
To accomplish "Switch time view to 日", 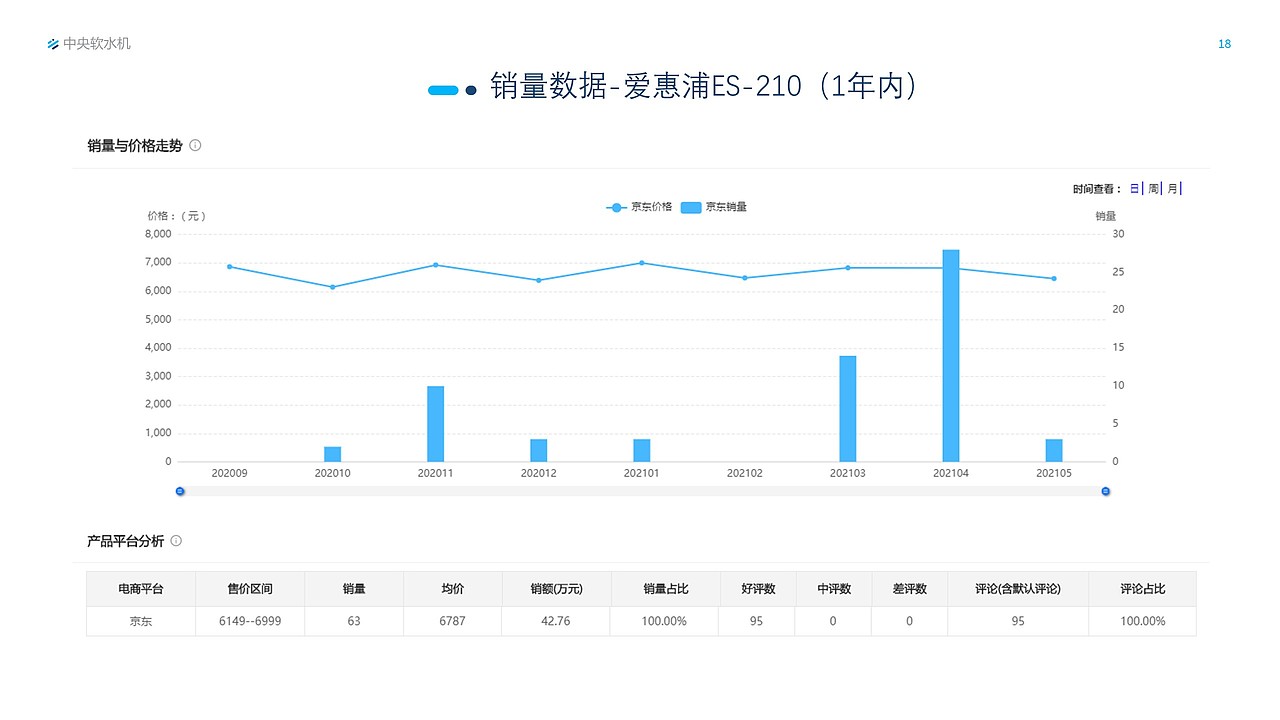I will [1135, 188].
